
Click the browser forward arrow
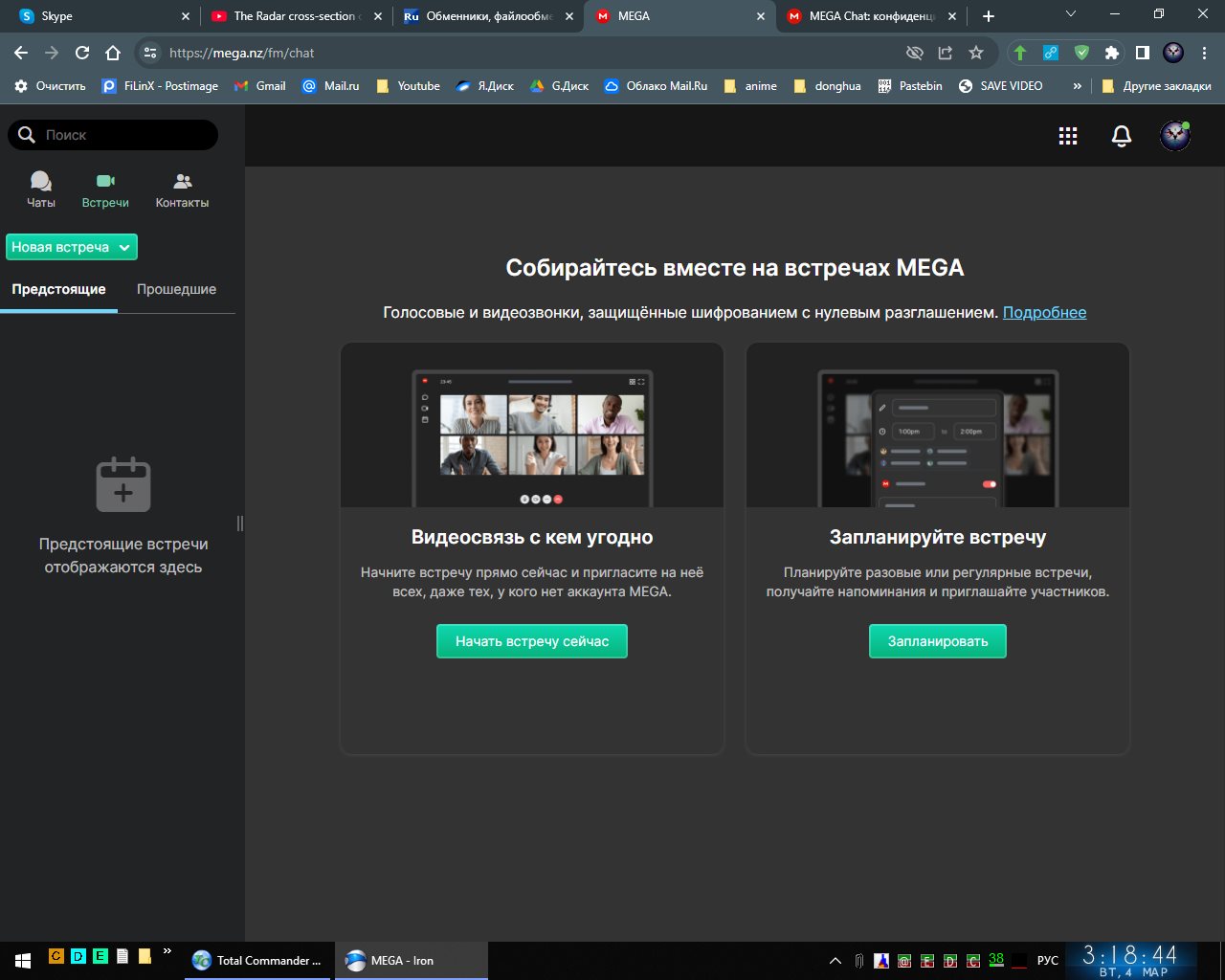(52, 53)
